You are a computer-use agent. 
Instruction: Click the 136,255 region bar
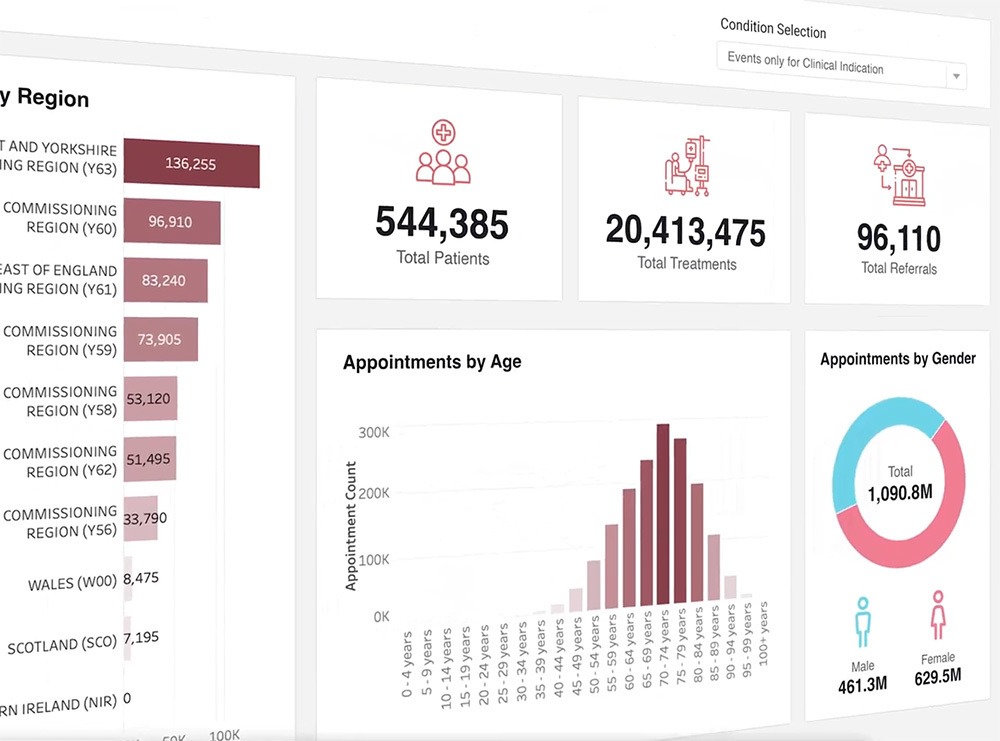[x=191, y=164]
